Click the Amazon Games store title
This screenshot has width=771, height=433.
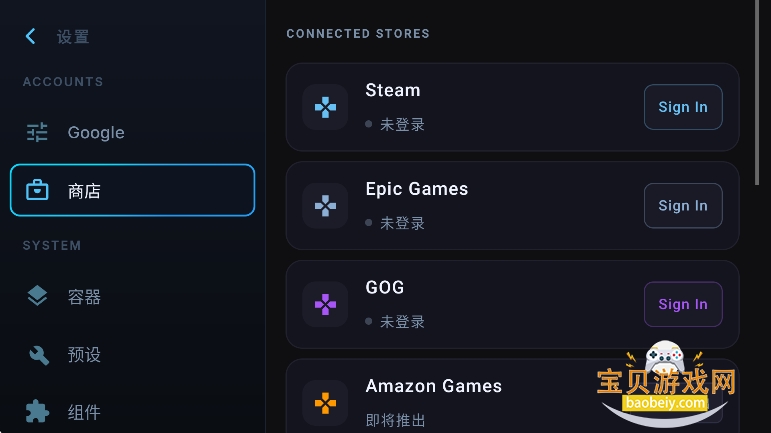coord(433,386)
